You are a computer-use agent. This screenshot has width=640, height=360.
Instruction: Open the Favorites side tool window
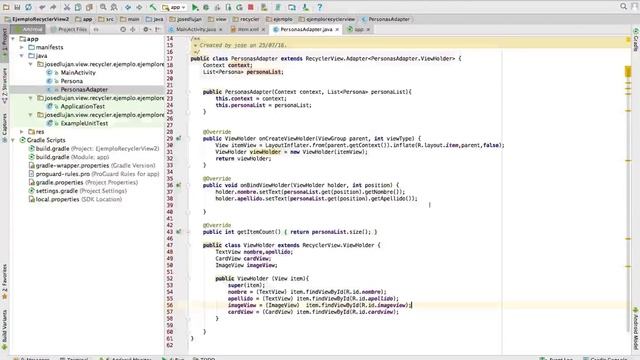[4, 281]
